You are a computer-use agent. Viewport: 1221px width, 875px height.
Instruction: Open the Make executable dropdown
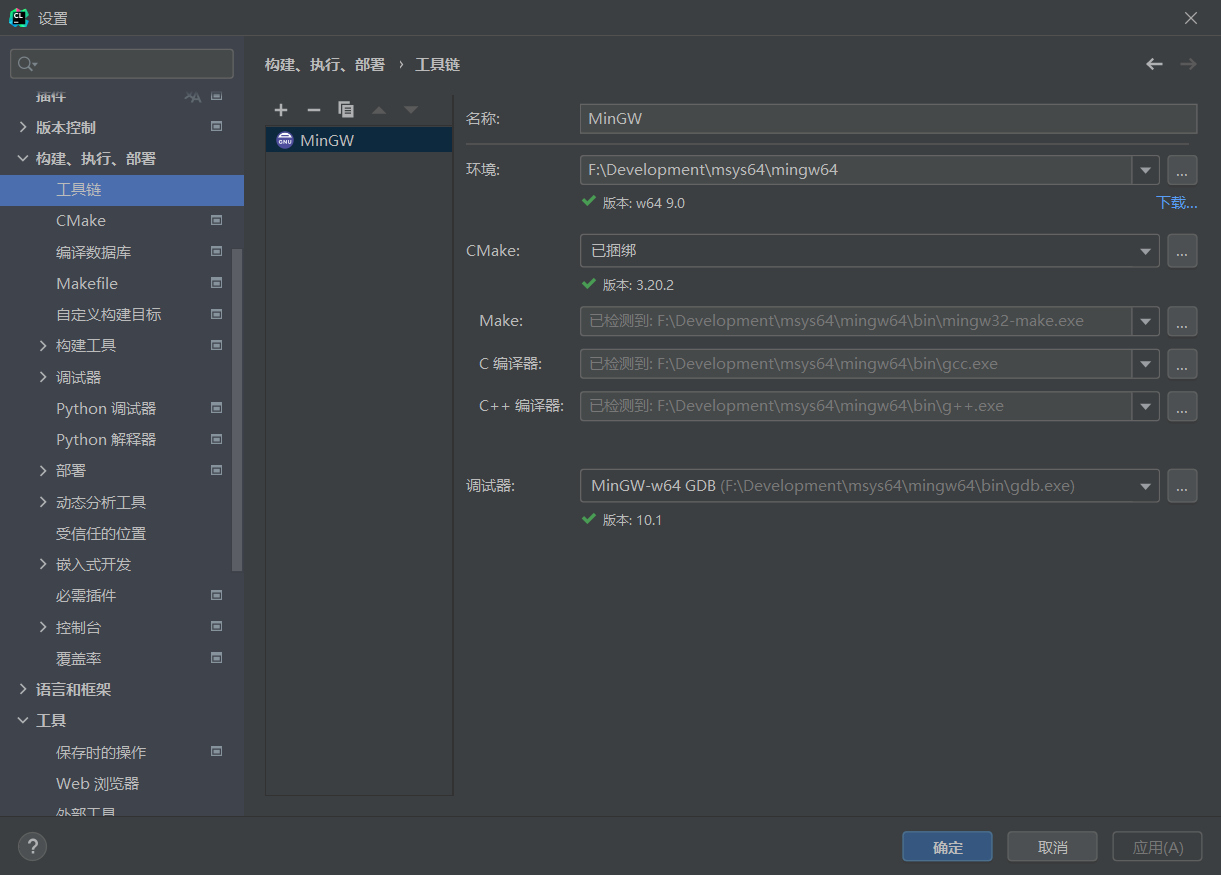click(x=1146, y=321)
